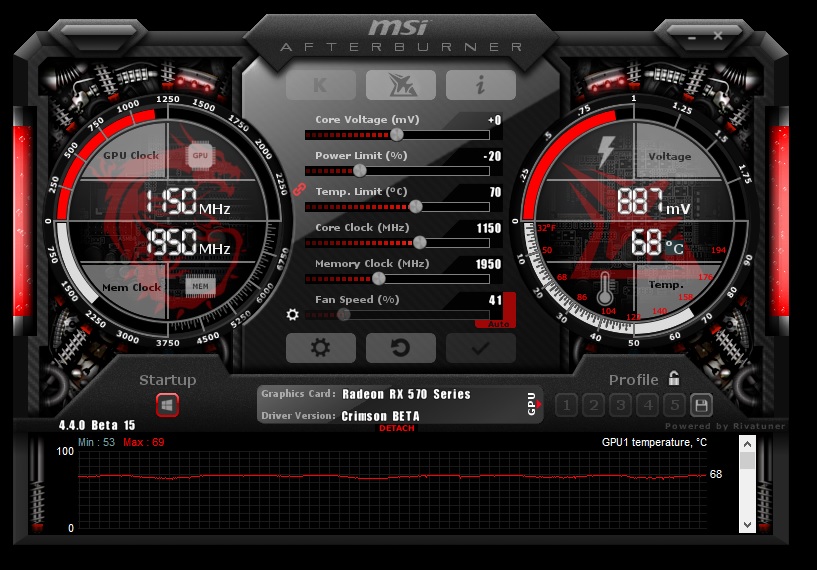Click the Fan Speed 41 value field
The width and height of the screenshot is (819, 570).
coord(495,300)
